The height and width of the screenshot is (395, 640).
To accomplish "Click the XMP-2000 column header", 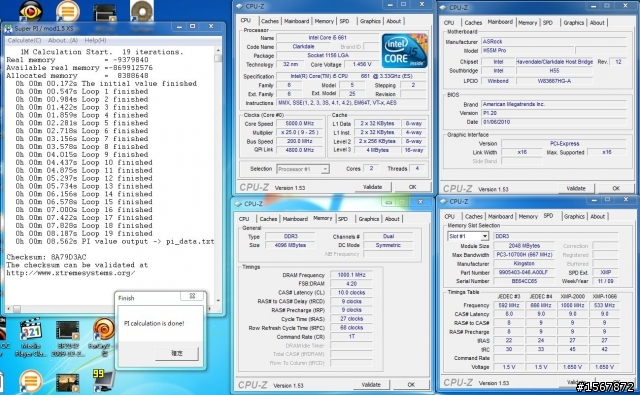I will pyautogui.click(x=573, y=296).
